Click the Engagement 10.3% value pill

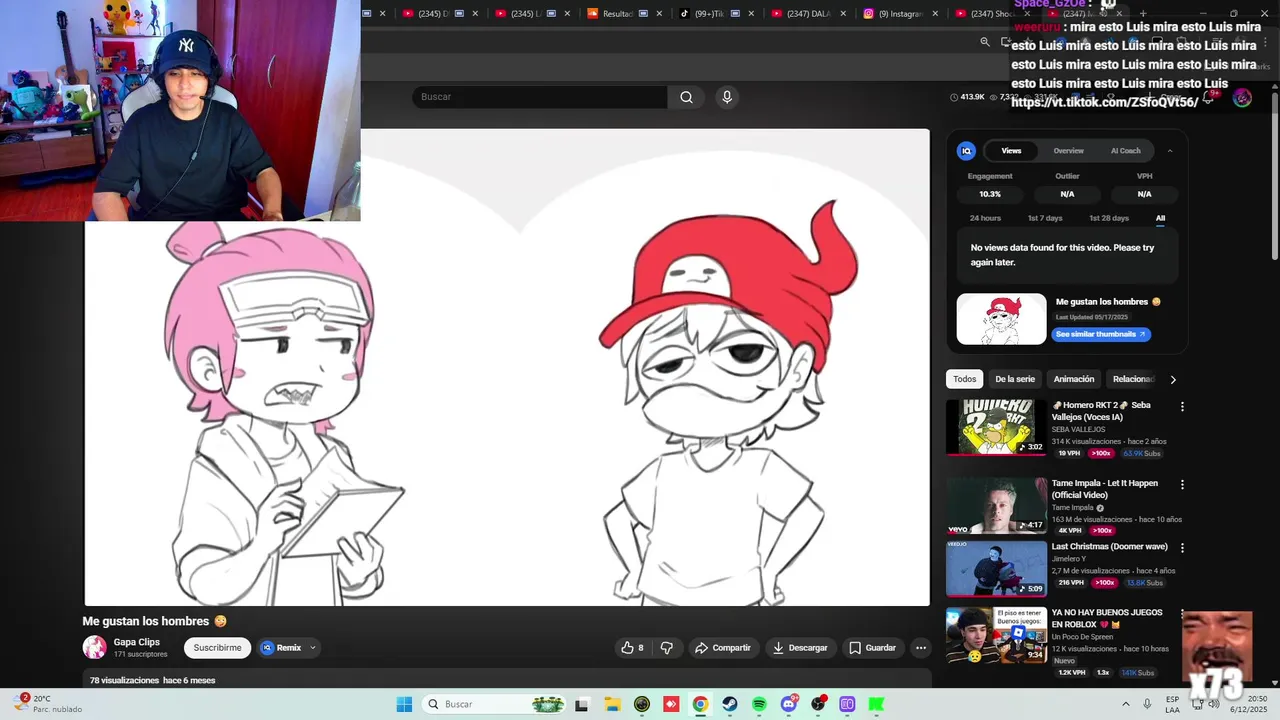click(990, 194)
